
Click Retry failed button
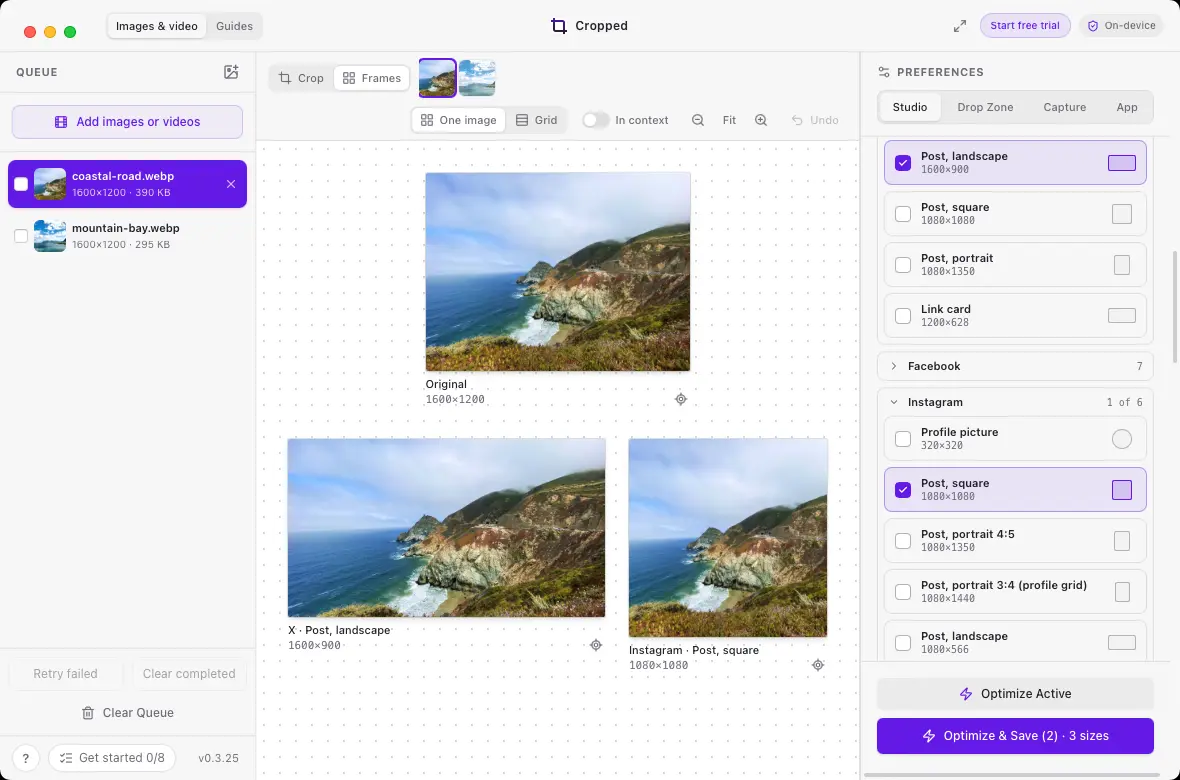click(65, 674)
